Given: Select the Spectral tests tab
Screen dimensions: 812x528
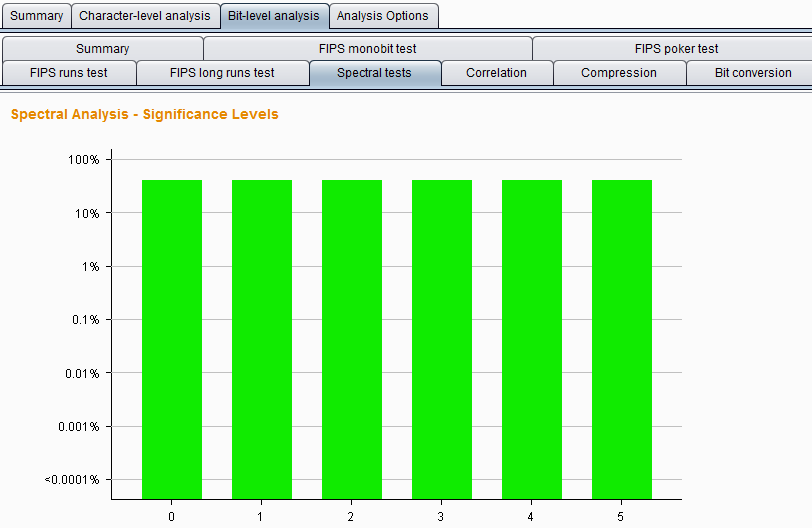Looking at the screenshot, I should tap(374, 73).
